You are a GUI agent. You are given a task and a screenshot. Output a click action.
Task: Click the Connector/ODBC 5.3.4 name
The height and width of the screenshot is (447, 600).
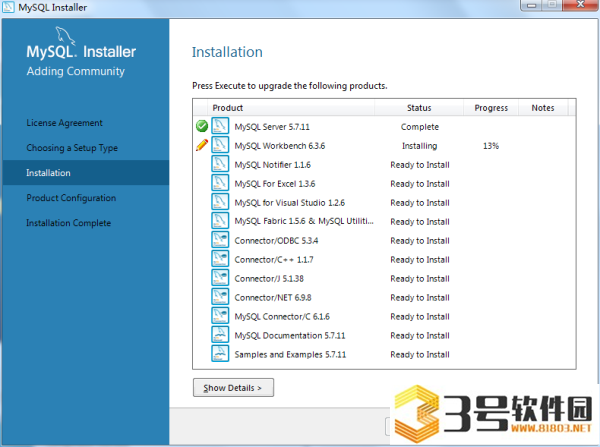click(276, 241)
